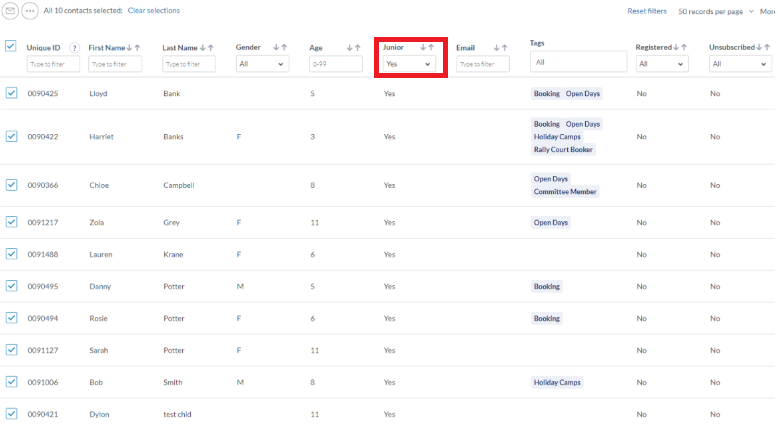Sort Last Name ascending with up arrow

tap(211, 48)
